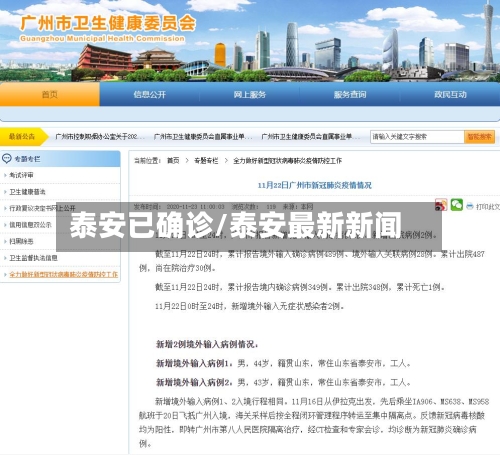Click the 打印此文 print link

[x=488, y=207]
